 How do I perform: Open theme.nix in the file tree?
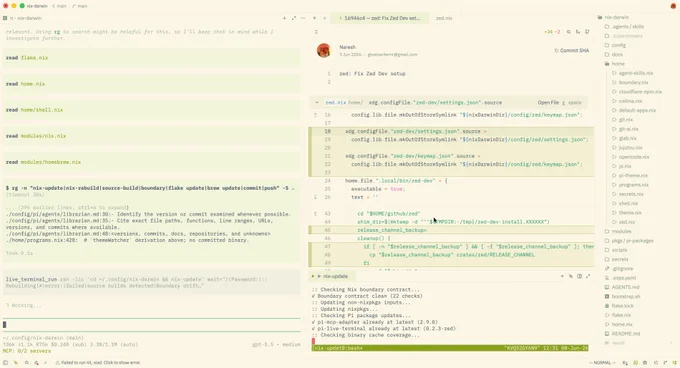tap(626, 213)
